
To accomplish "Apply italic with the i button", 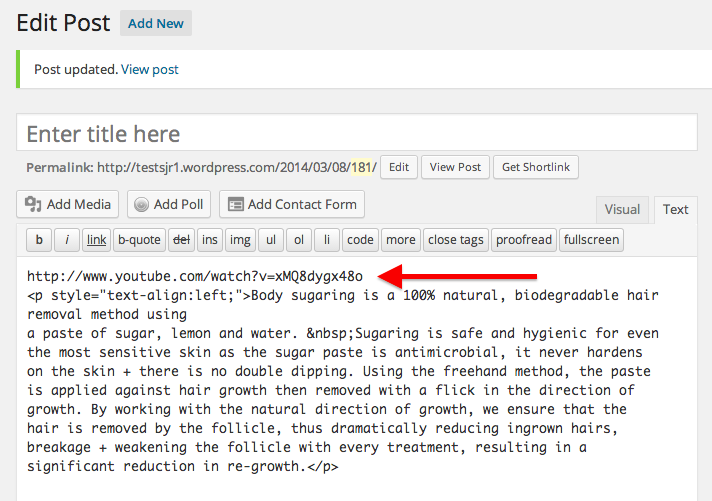I will click(x=67, y=240).
